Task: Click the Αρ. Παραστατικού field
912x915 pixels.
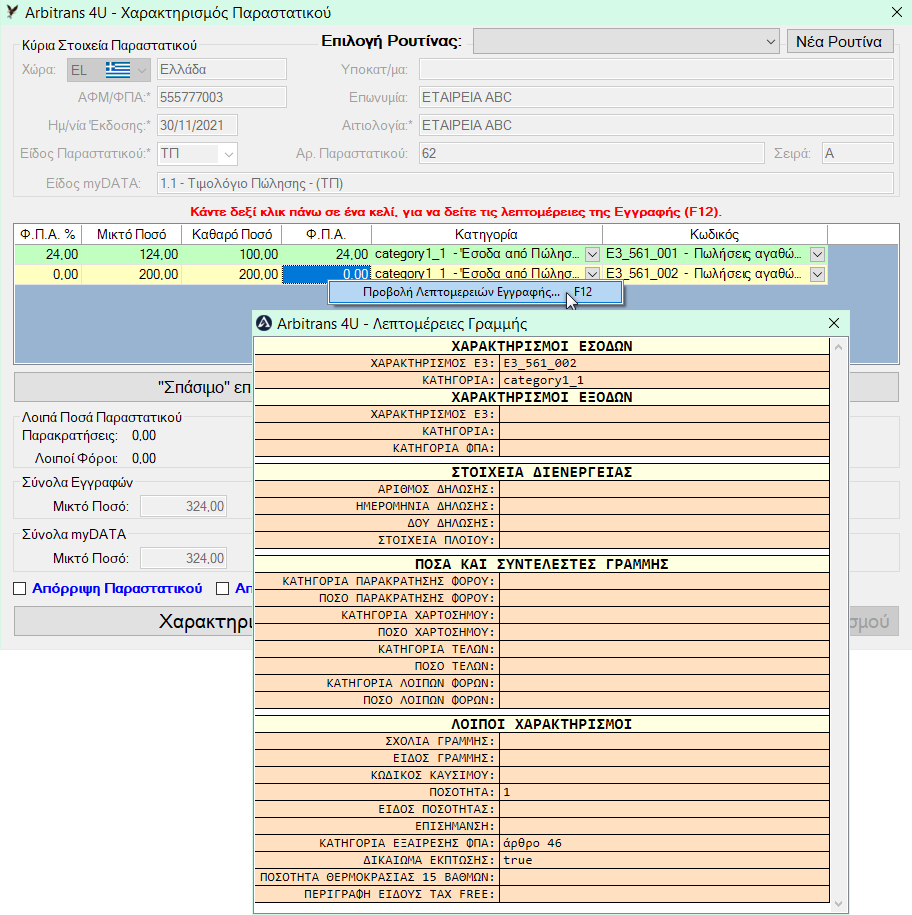Action: coord(592,153)
